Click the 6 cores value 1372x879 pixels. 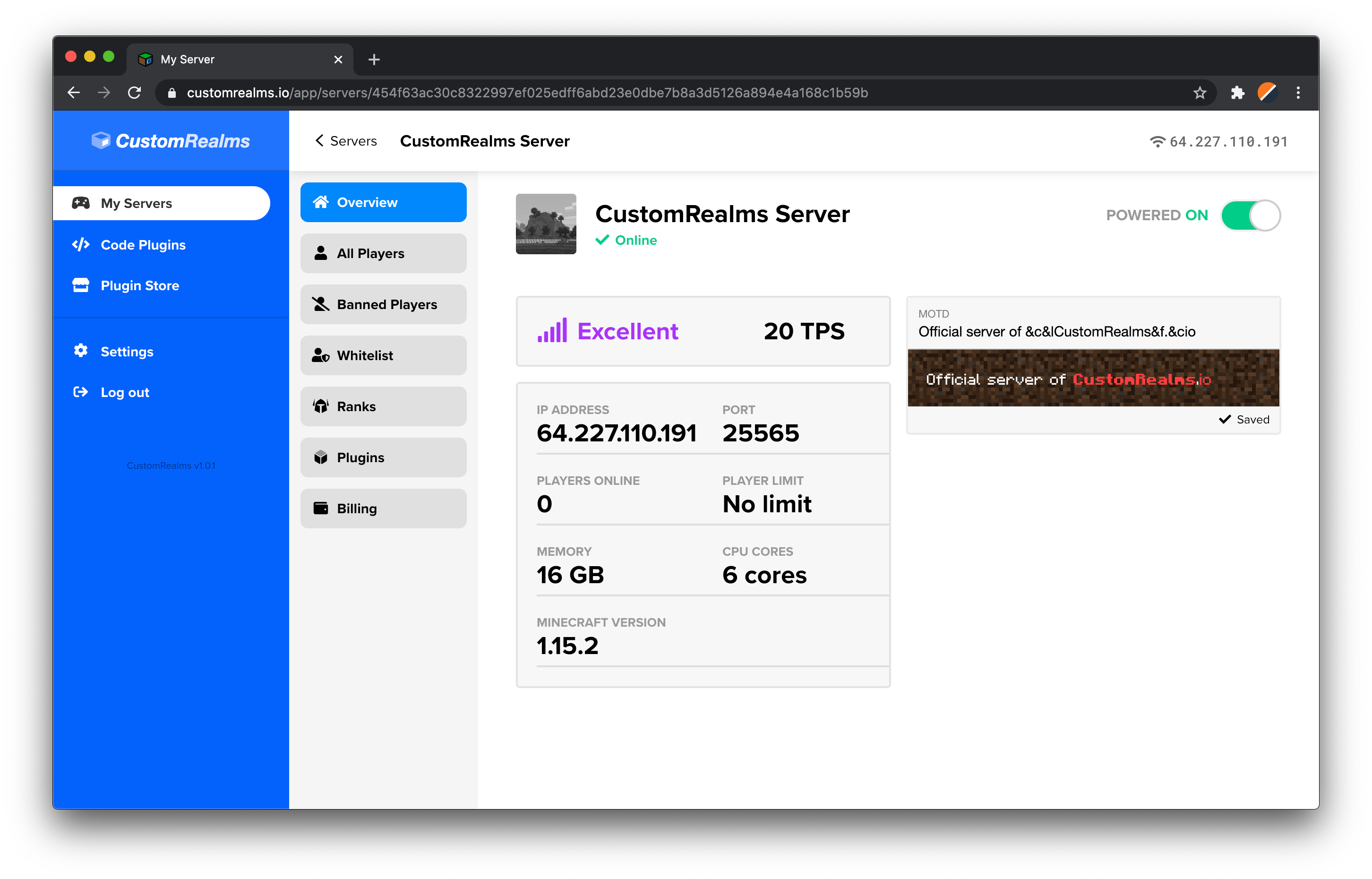coord(764,575)
